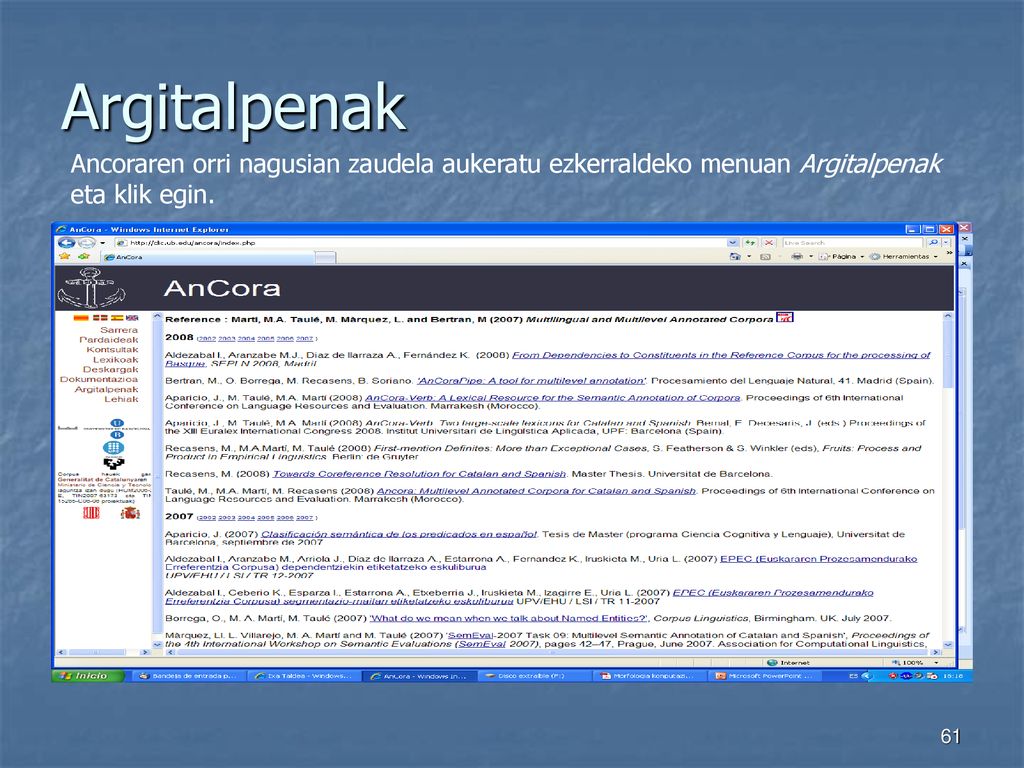Jump to 2007 in the 2008 year row
1024x768 pixels.
coord(304,339)
